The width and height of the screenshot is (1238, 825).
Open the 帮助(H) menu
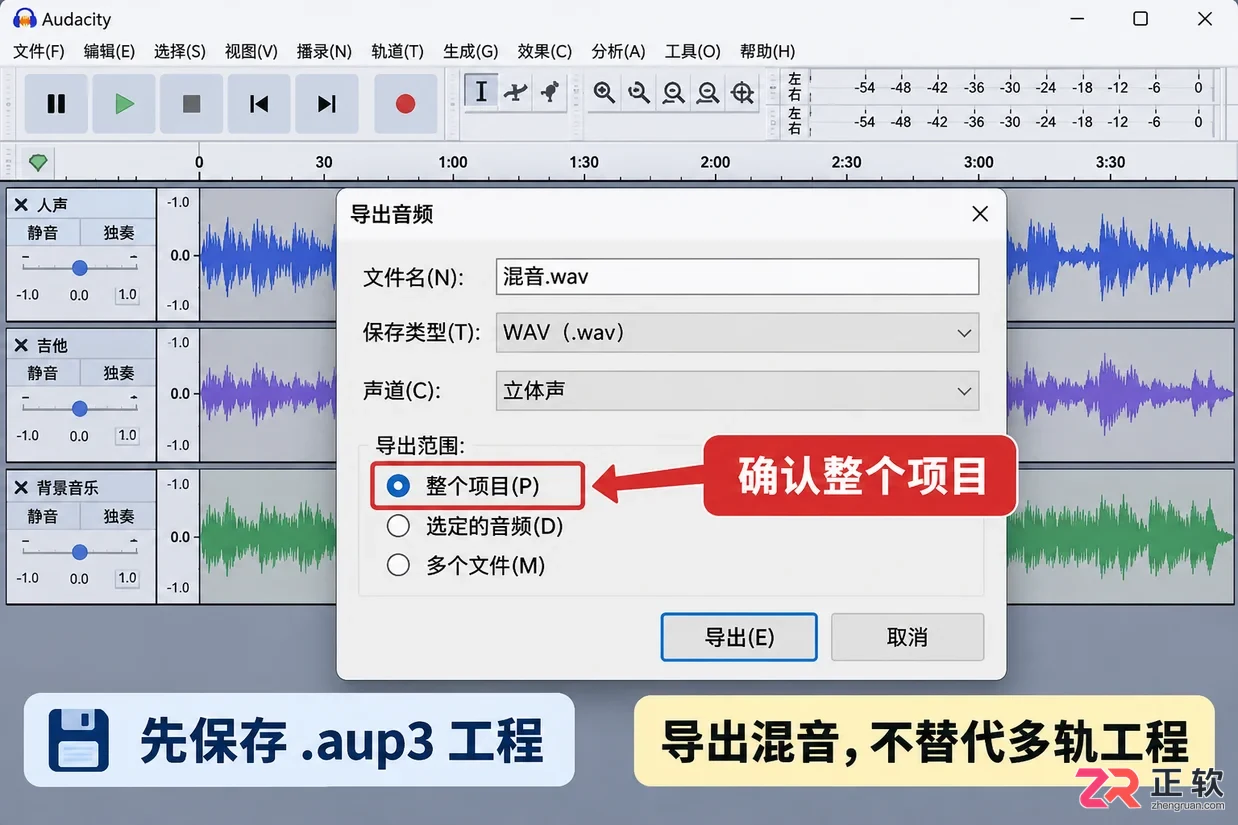click(768, 51)
